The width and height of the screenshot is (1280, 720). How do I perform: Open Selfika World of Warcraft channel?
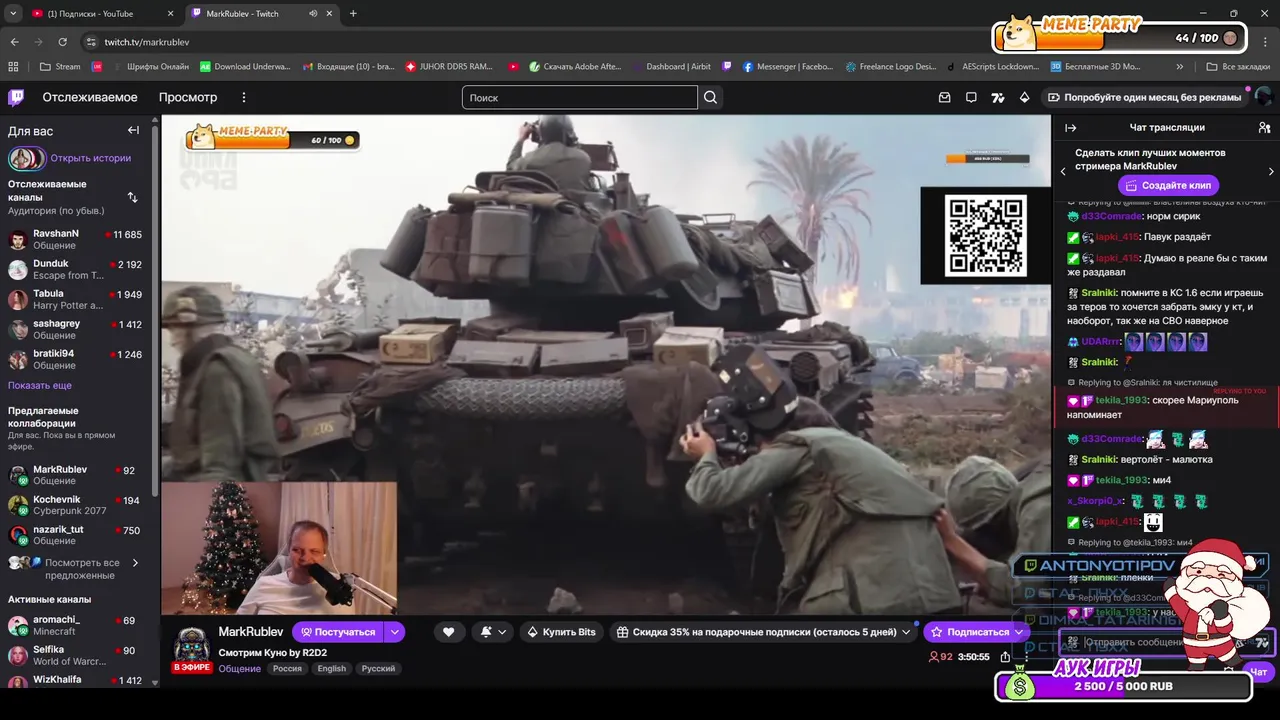pos(75,655)
